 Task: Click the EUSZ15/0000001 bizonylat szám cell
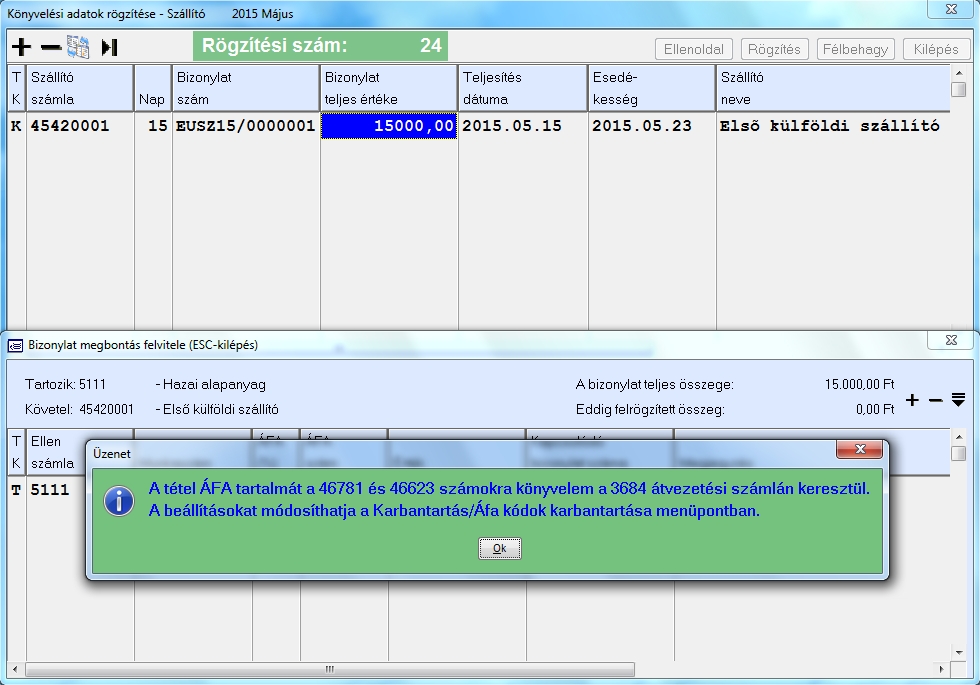pos(245,126)
